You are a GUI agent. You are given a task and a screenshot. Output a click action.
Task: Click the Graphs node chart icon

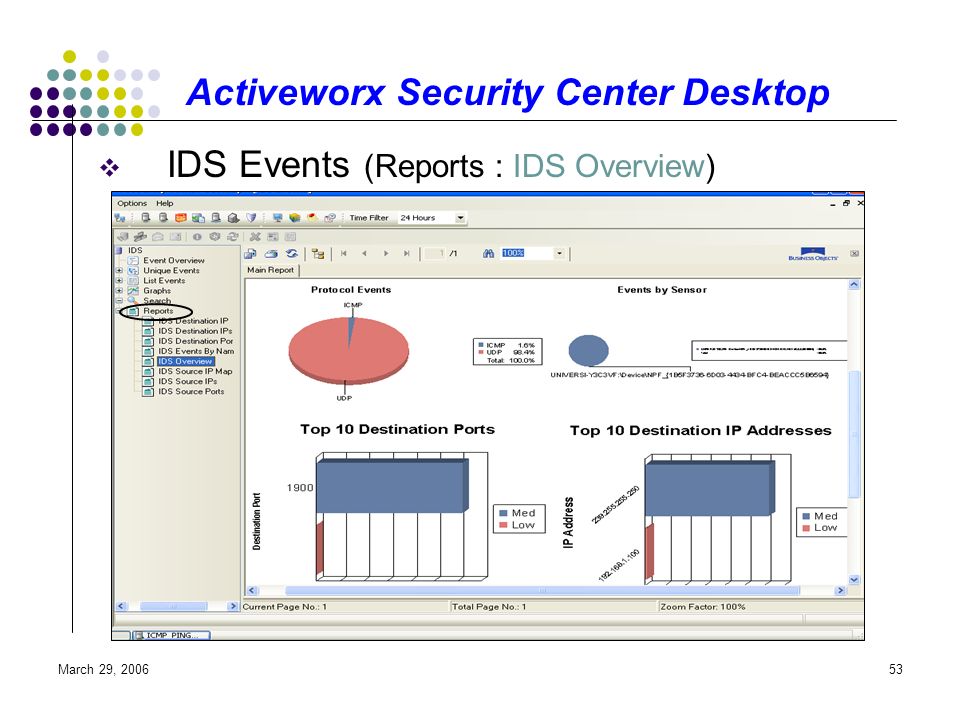coord(133,291)
